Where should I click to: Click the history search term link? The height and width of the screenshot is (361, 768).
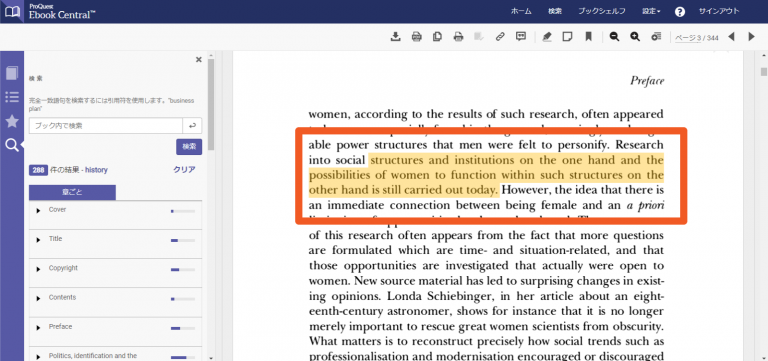click(x=96, y=170)
